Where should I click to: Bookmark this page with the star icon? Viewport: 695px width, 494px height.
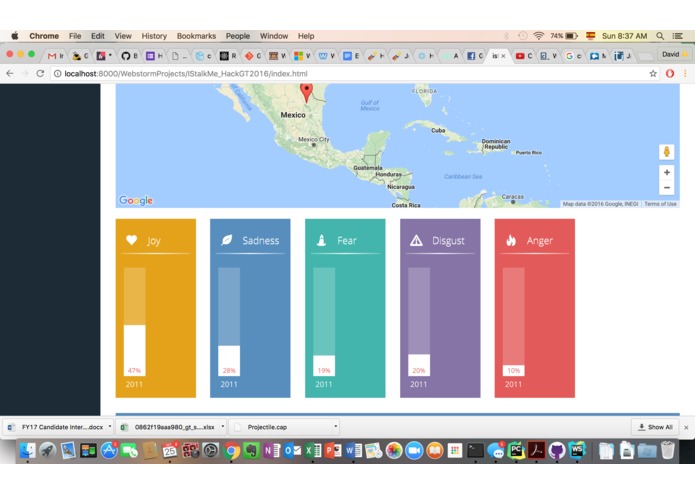pyautogui.click(x=652, y=74)
